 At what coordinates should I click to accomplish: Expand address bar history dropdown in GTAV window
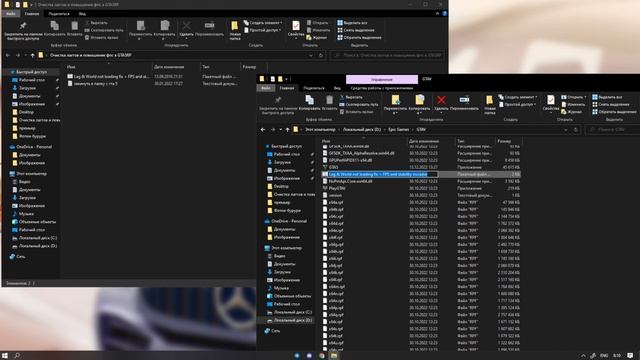point(566,130)
